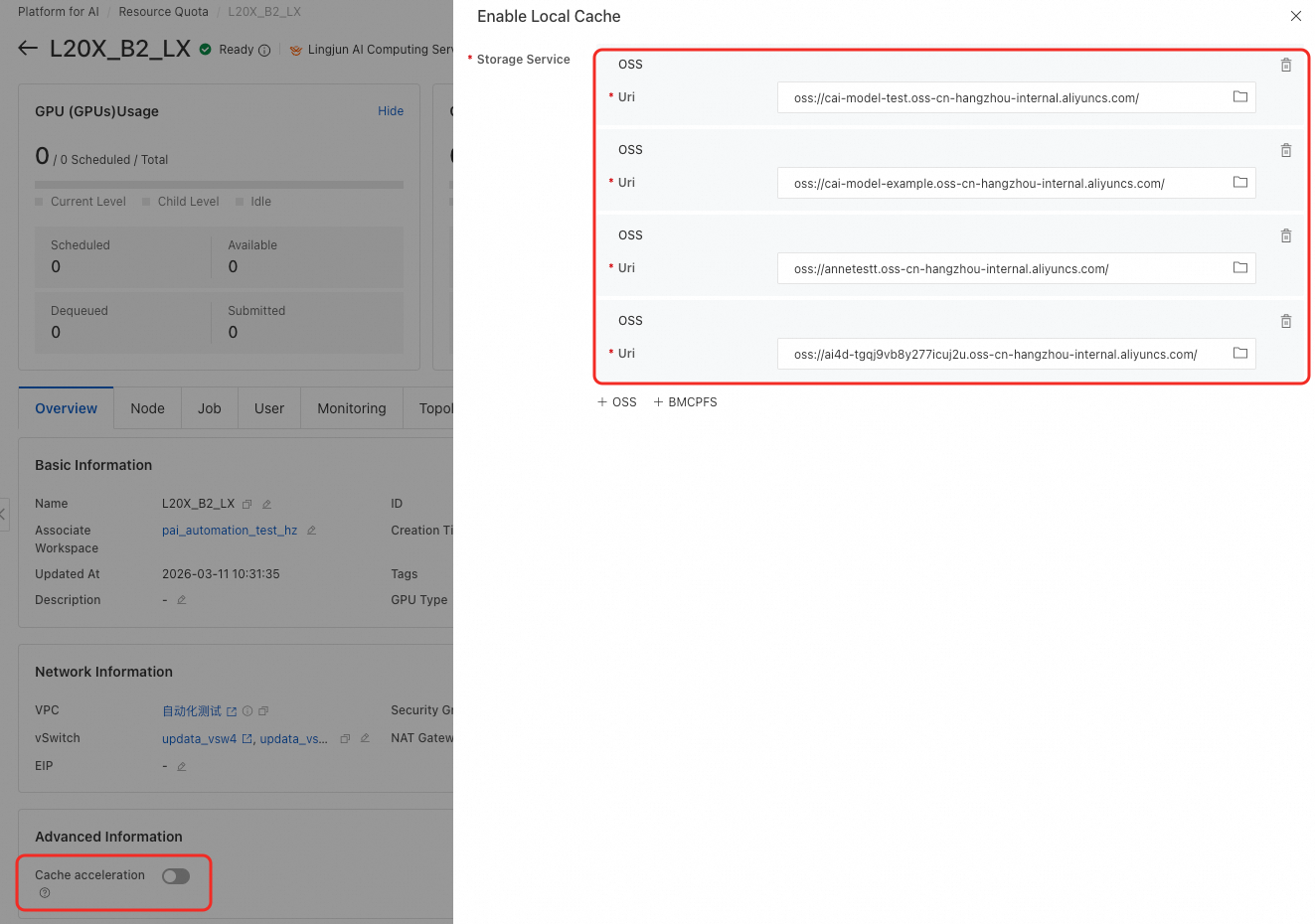Edit the associated workspace
Viewport: 1315px width, 924px height.
(311, 531)
